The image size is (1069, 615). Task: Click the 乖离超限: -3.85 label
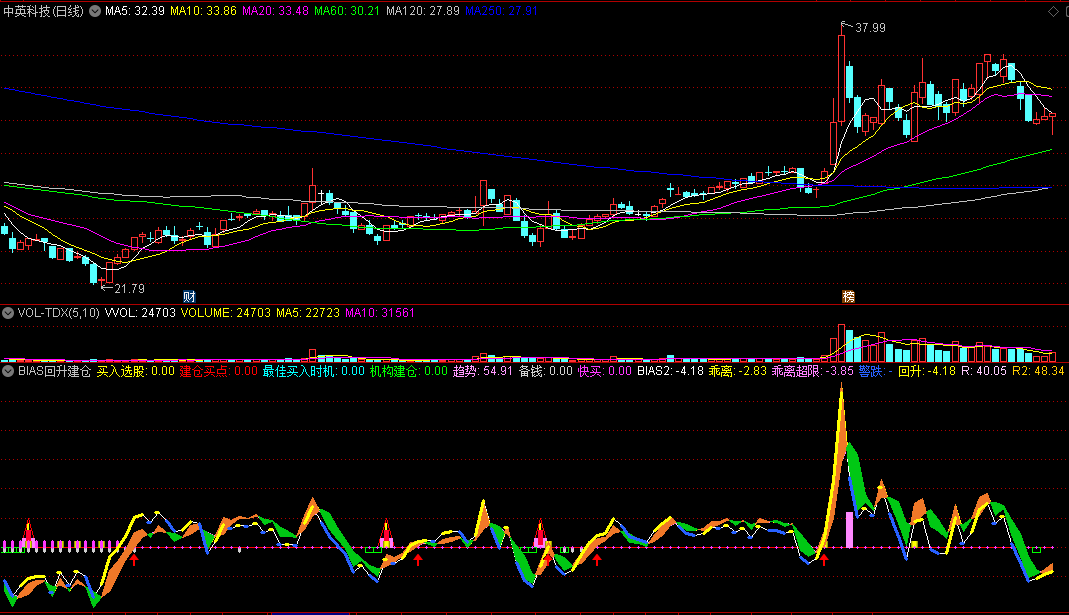click(813, 371)
